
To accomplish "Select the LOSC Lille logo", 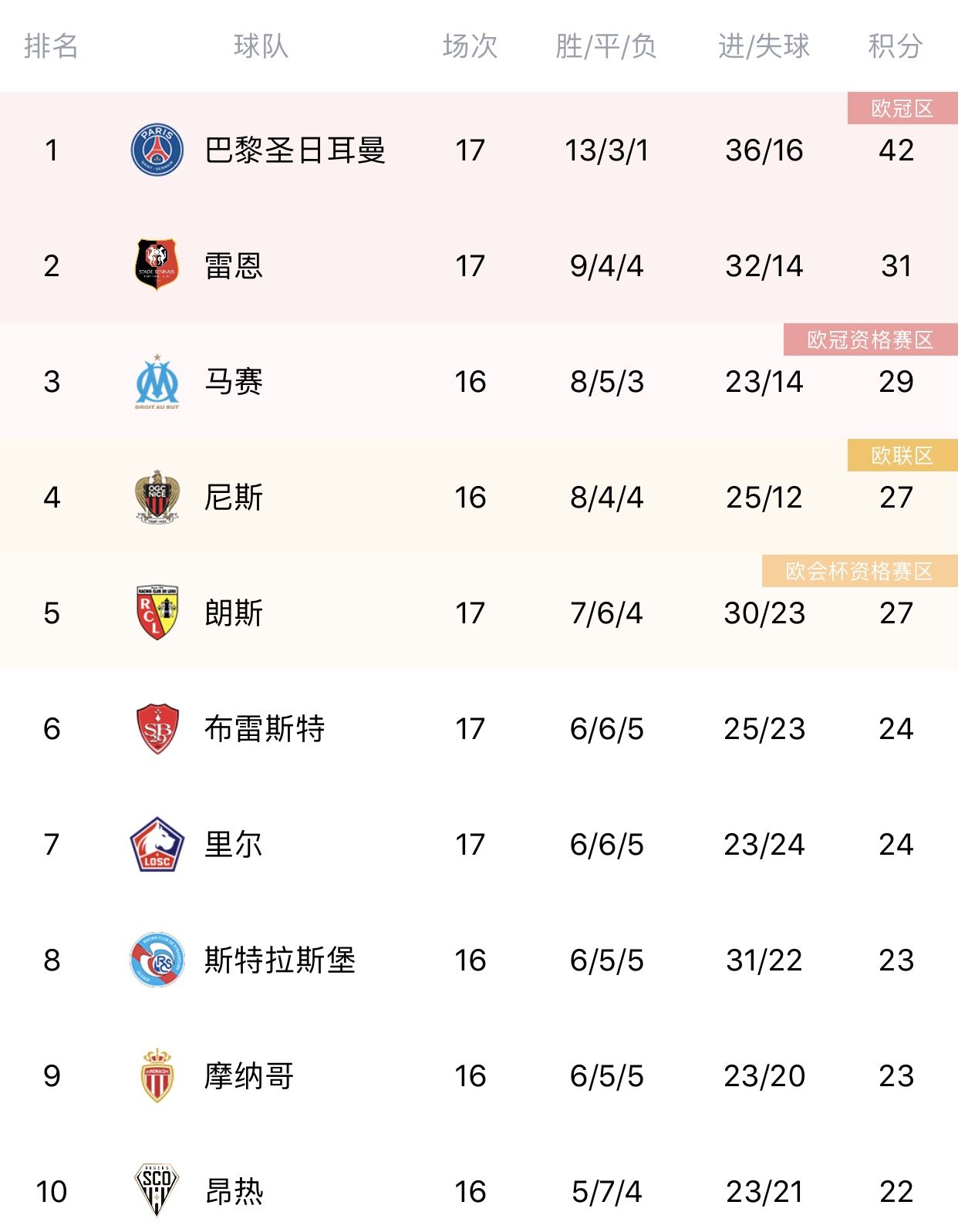I will [157, 844].
